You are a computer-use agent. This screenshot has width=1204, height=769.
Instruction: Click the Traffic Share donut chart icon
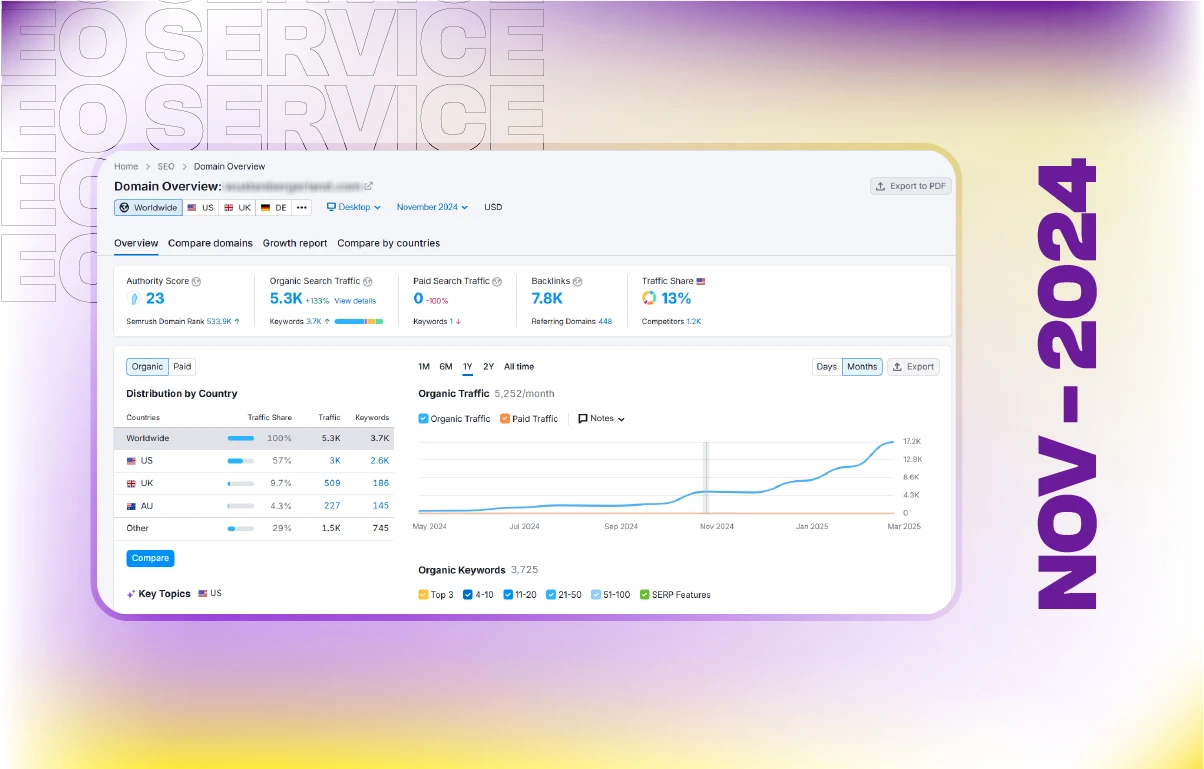click(x=649, y=298)
